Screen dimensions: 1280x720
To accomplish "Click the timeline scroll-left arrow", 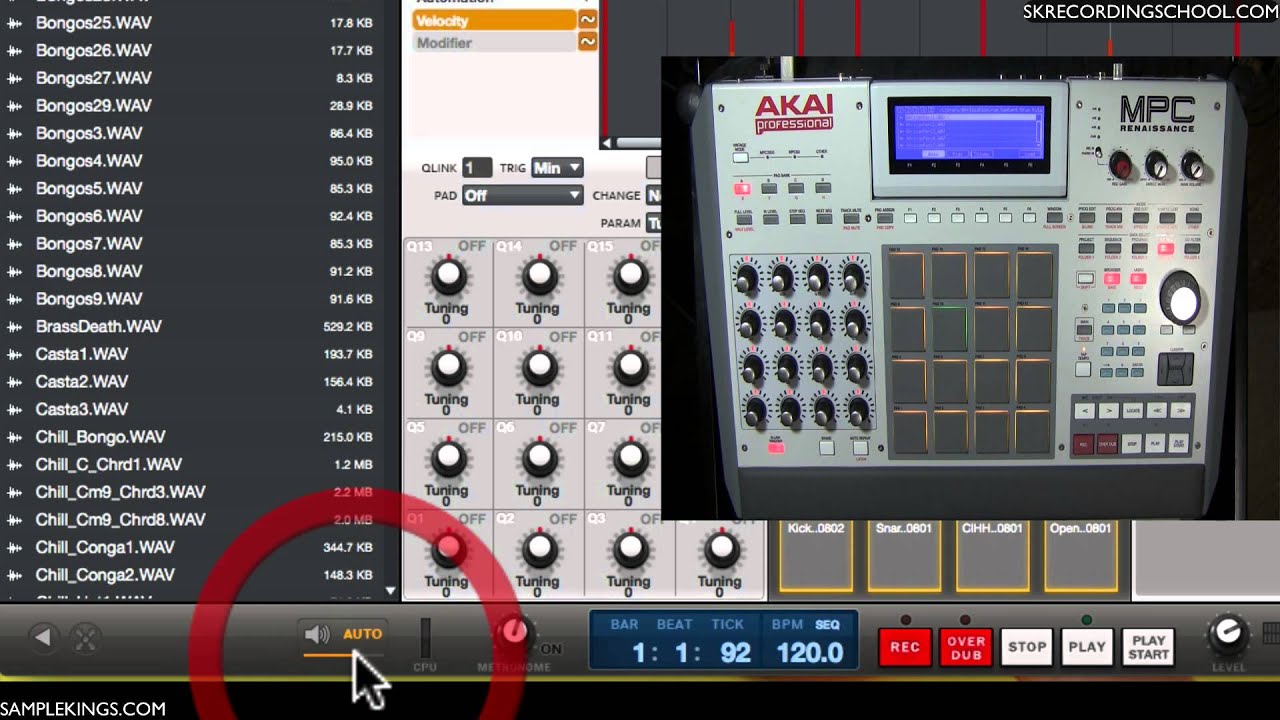I will (x=606, y=143).
